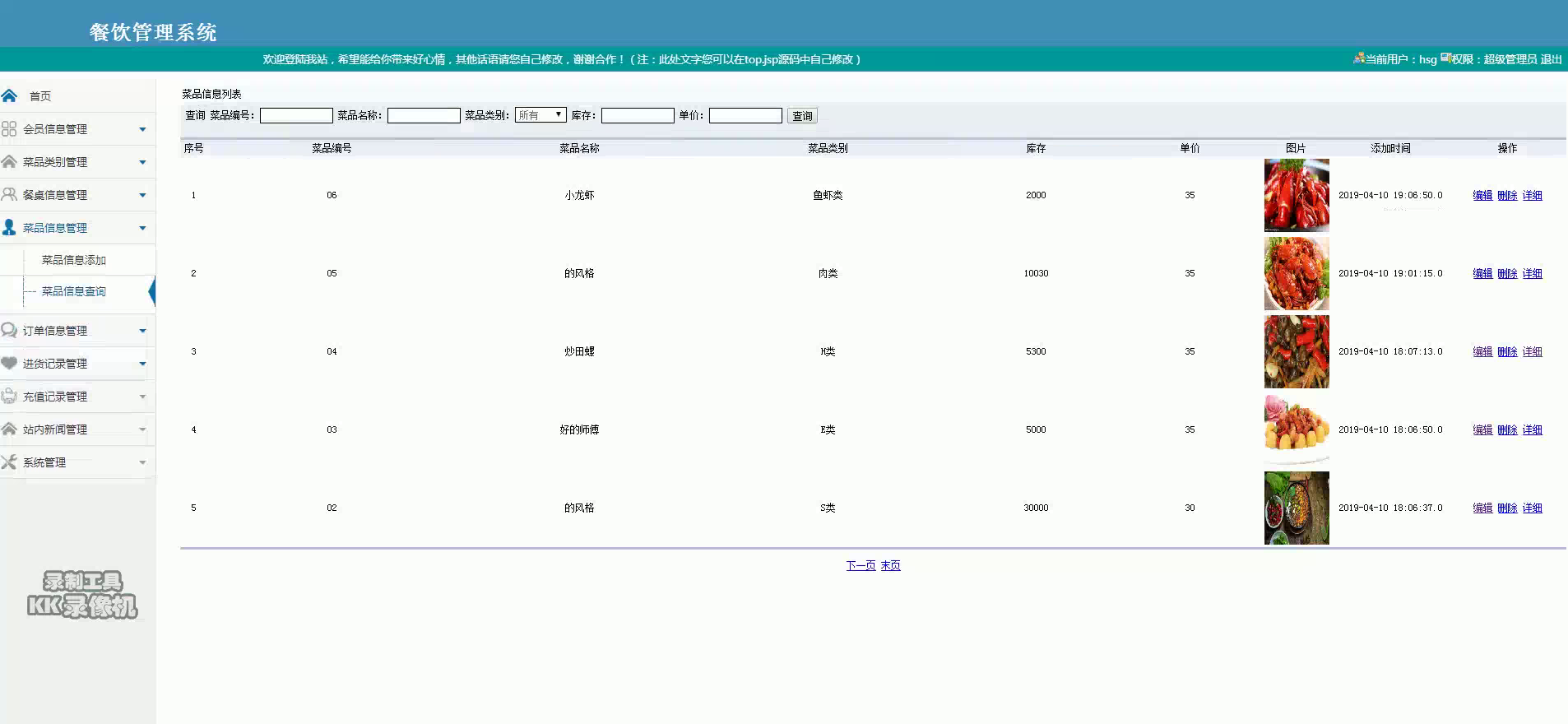The height and width of the screenshot is (724, 1568).
Task: Expand 会员信息管理 with its arrow
Action: click(142, 129)
